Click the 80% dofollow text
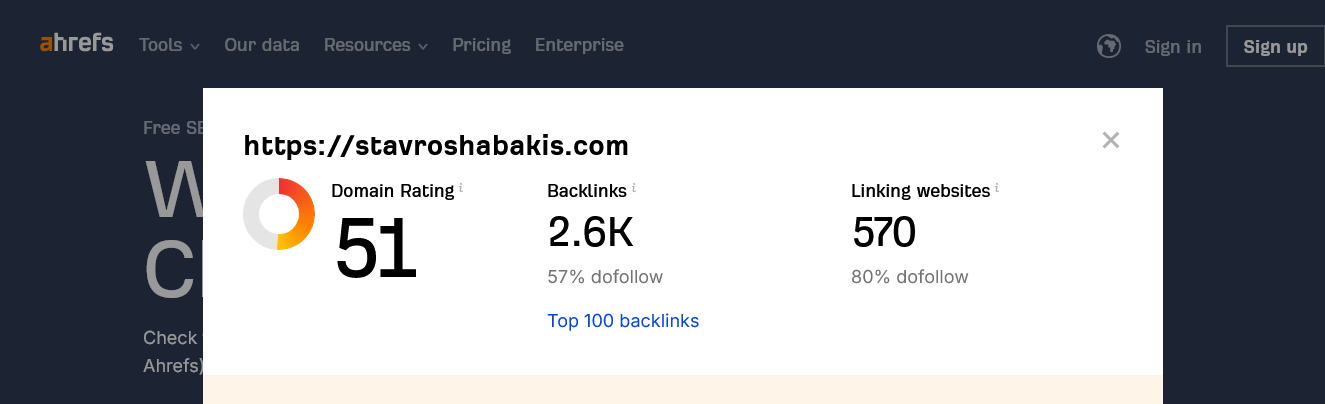 pyautogui.click(x=909, y=277)
